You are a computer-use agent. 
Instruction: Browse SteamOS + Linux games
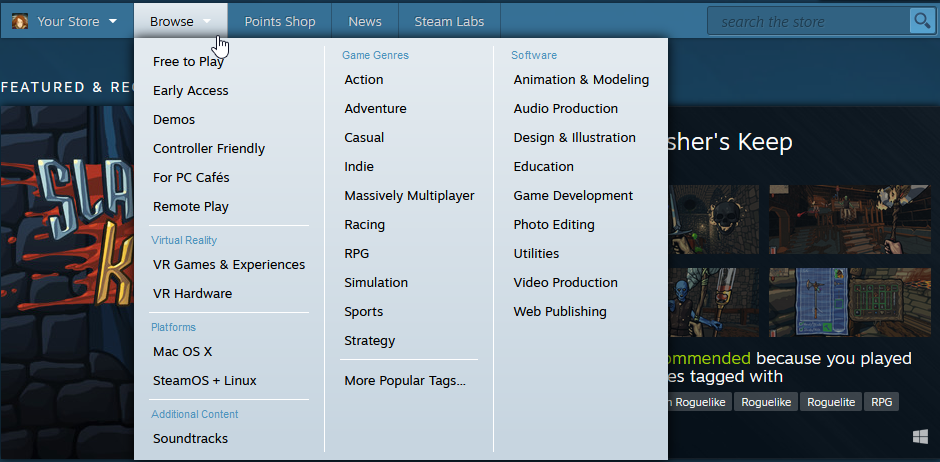[x=204, y=381]
